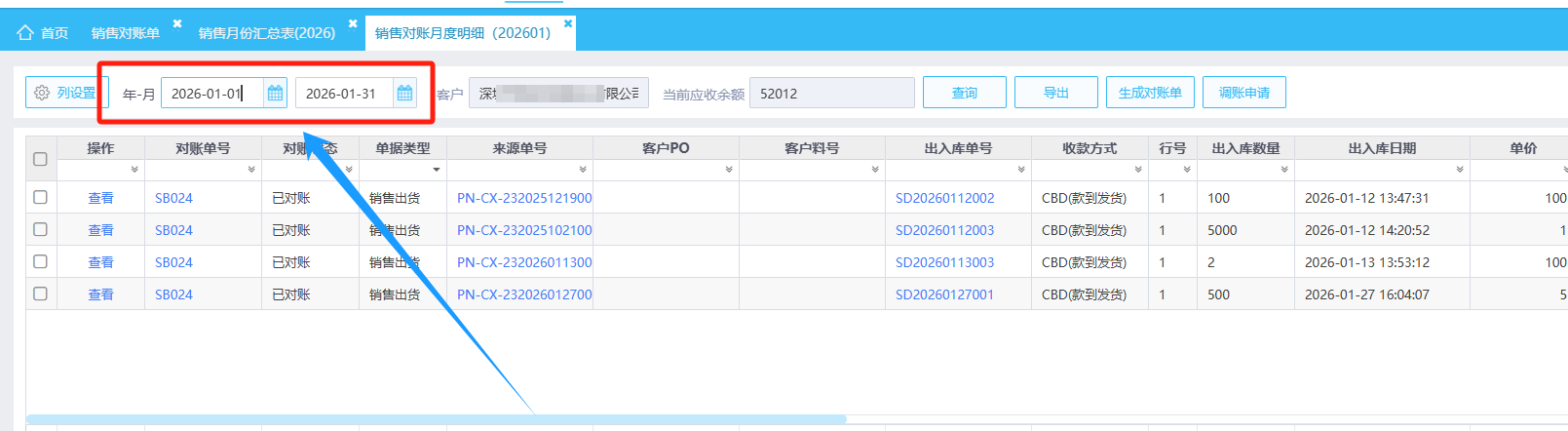Edit the end date field 2026-01-31
This screenshot has width=1568, height=431.
pos(344,93)
